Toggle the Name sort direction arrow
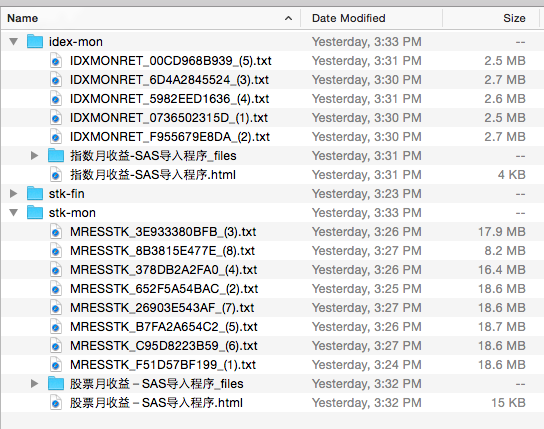Viewport: 544px width, 429px height. point(288,18)
